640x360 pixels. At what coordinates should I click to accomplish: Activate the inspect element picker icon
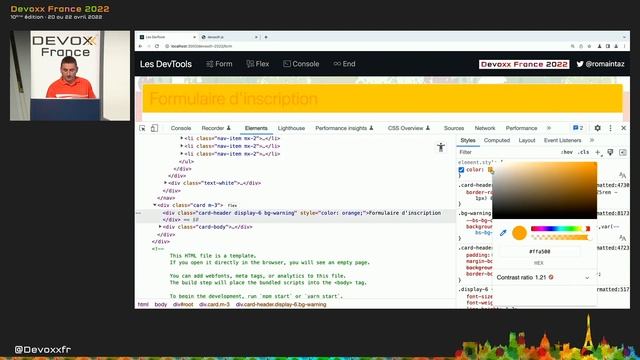[x=142, y=128]
